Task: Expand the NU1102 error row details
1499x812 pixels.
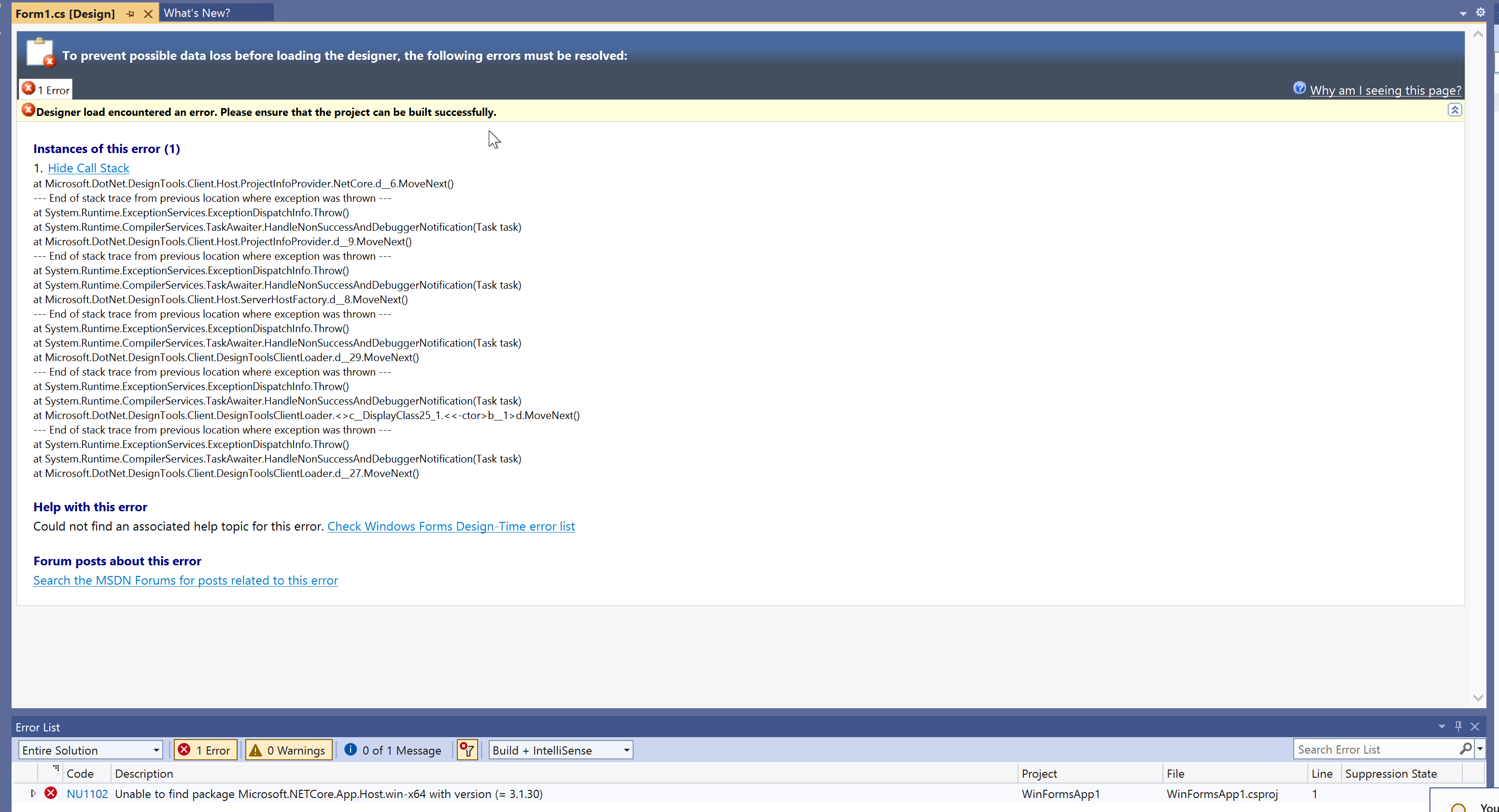Action: tap(33, 793)
